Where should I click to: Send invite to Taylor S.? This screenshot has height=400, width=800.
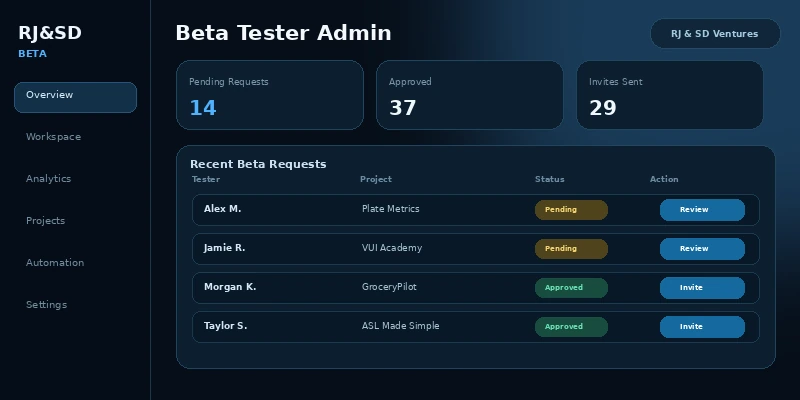click(702, 327)
